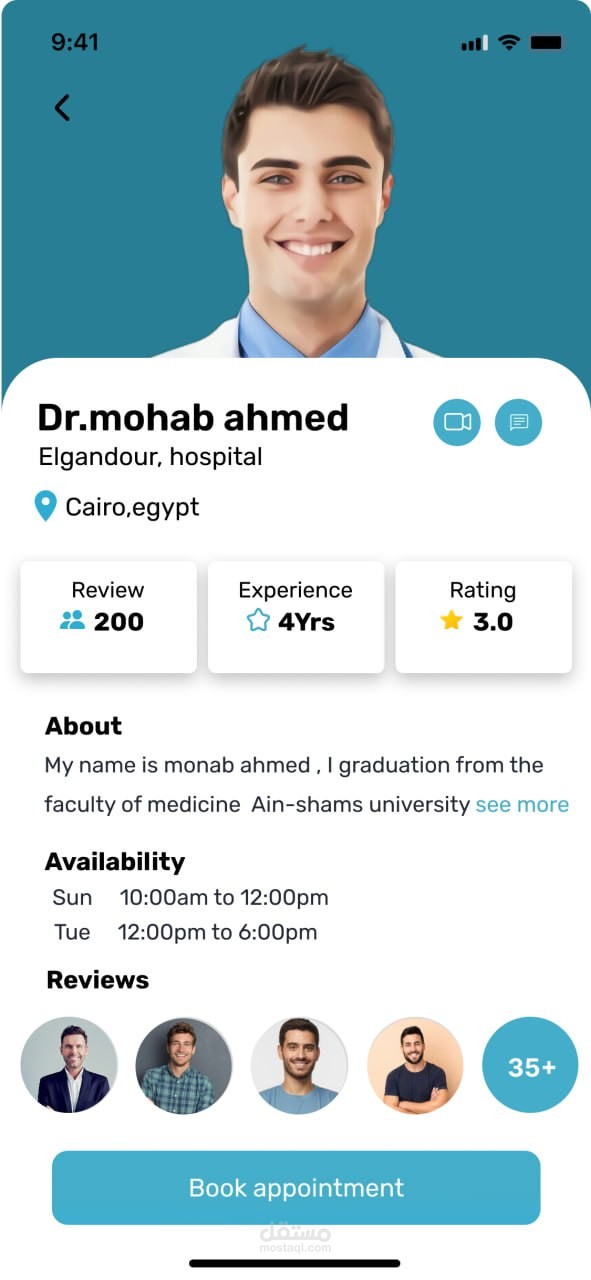Go back using the arrow icon
The height and width of the screenshot is (1280, 591).
point(62,107)
